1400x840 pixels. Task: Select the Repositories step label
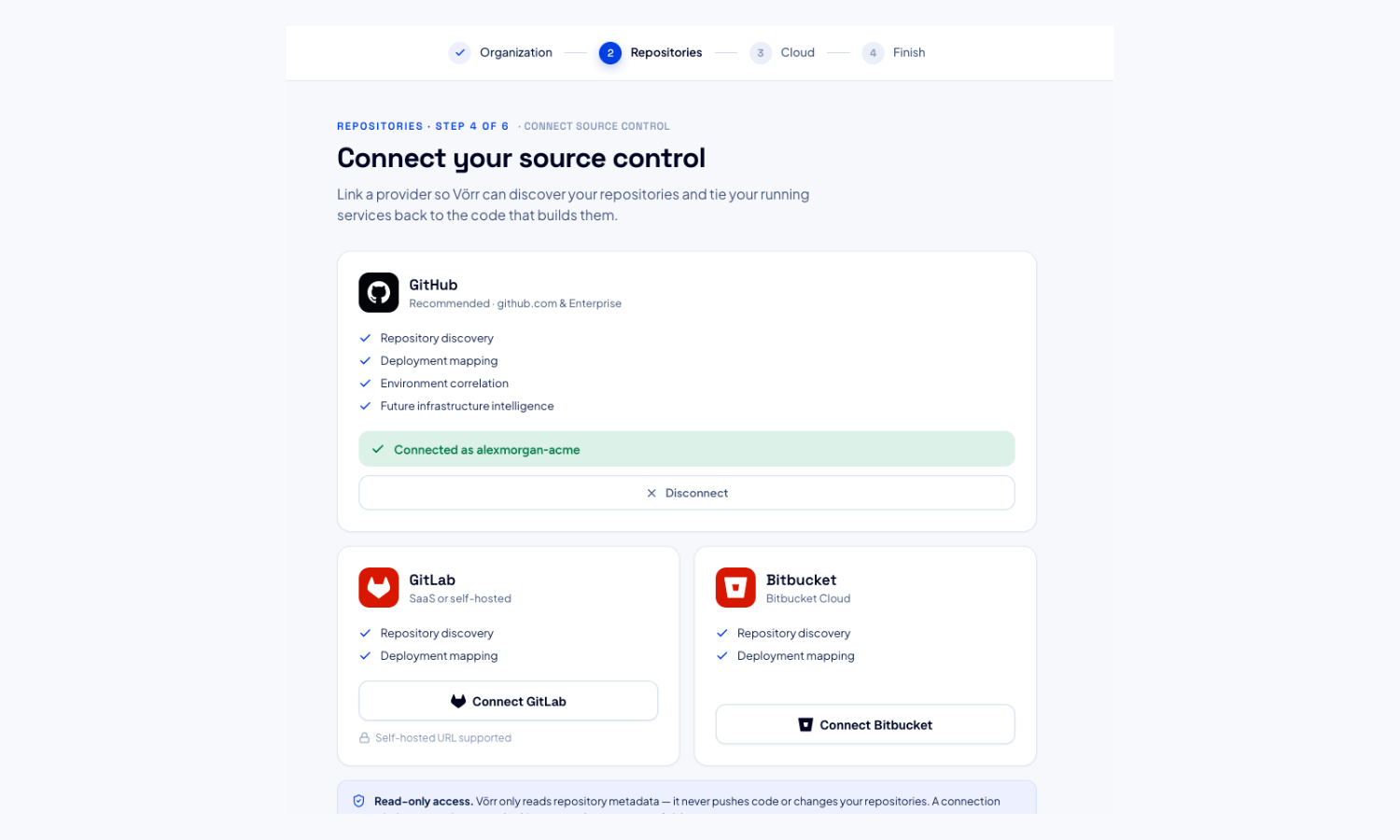click(x=666, y=53)
